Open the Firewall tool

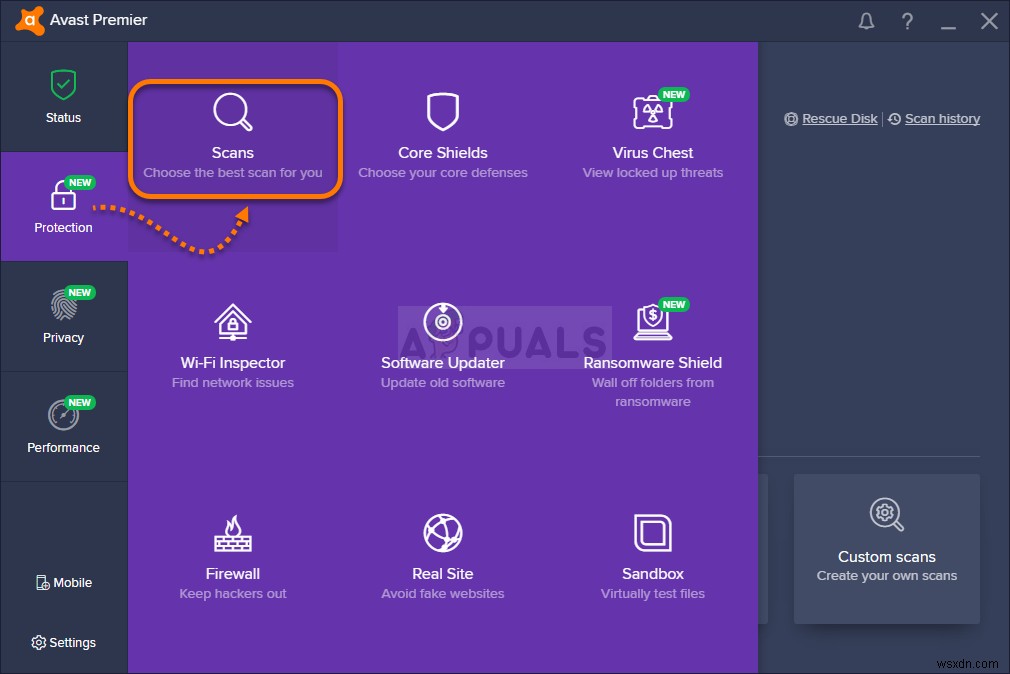[x=232, y=550]
